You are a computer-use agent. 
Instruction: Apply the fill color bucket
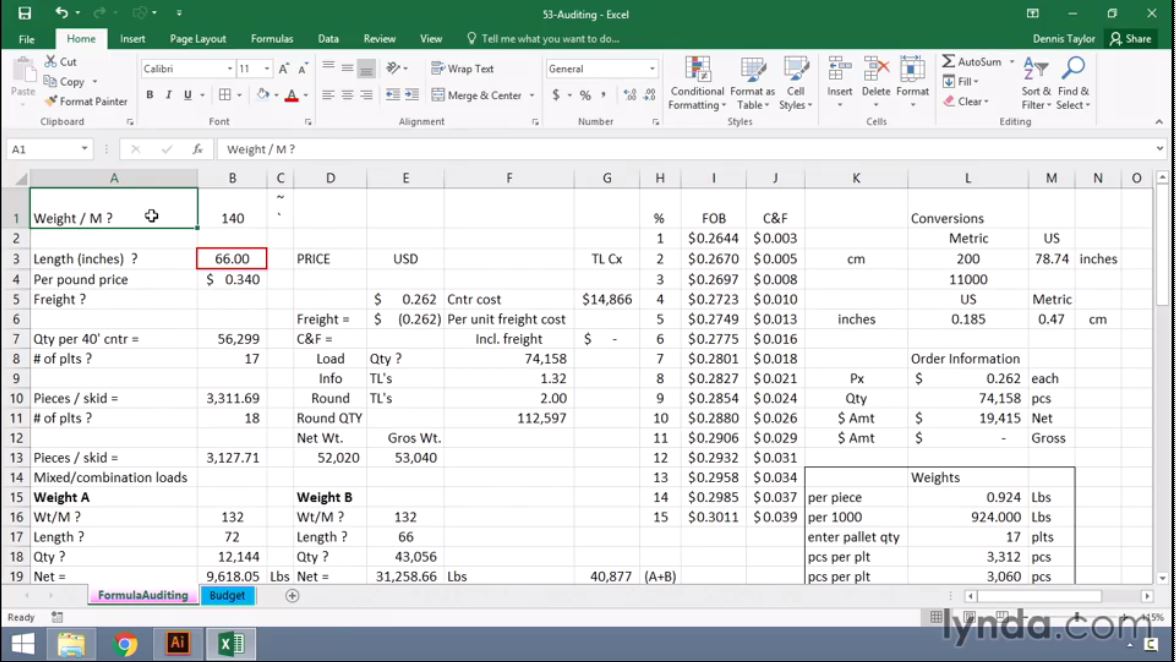pyautogui.click(x=262, y=94)
